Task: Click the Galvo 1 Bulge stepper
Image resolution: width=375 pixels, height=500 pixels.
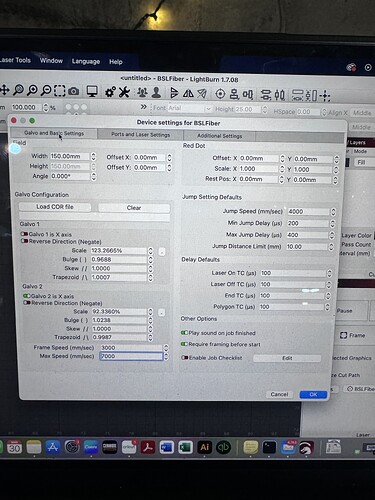Action: (x=150, y=259)
